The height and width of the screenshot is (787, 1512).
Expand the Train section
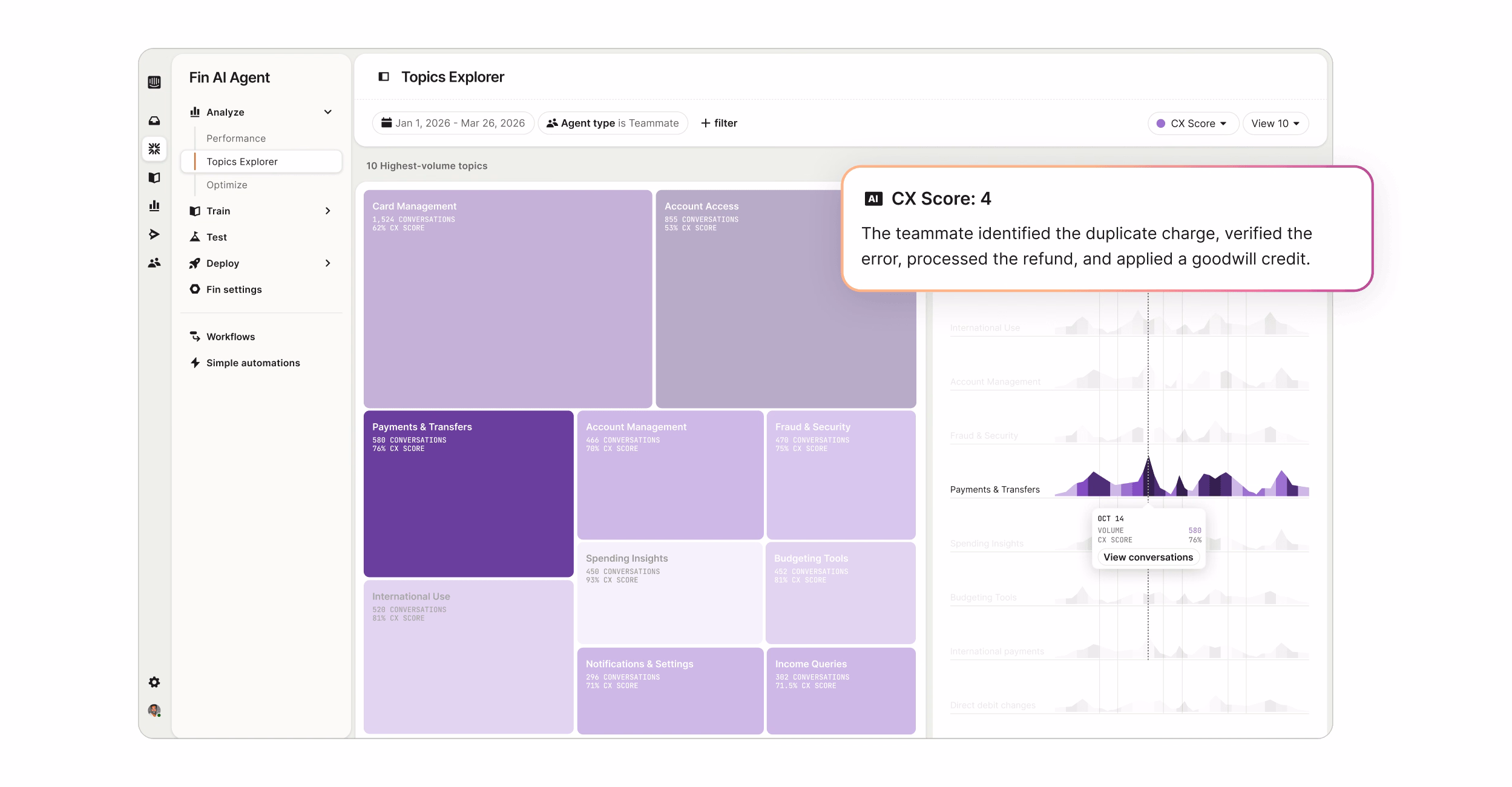coord(327,211)
